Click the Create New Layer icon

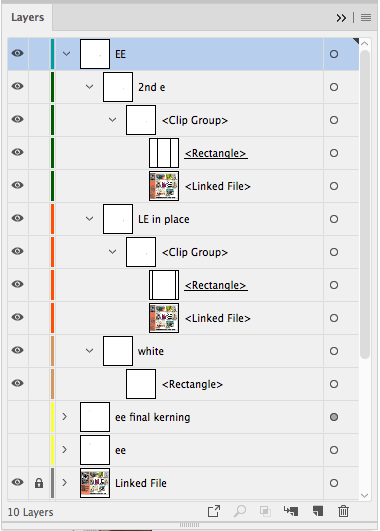(x=318, y=511)
